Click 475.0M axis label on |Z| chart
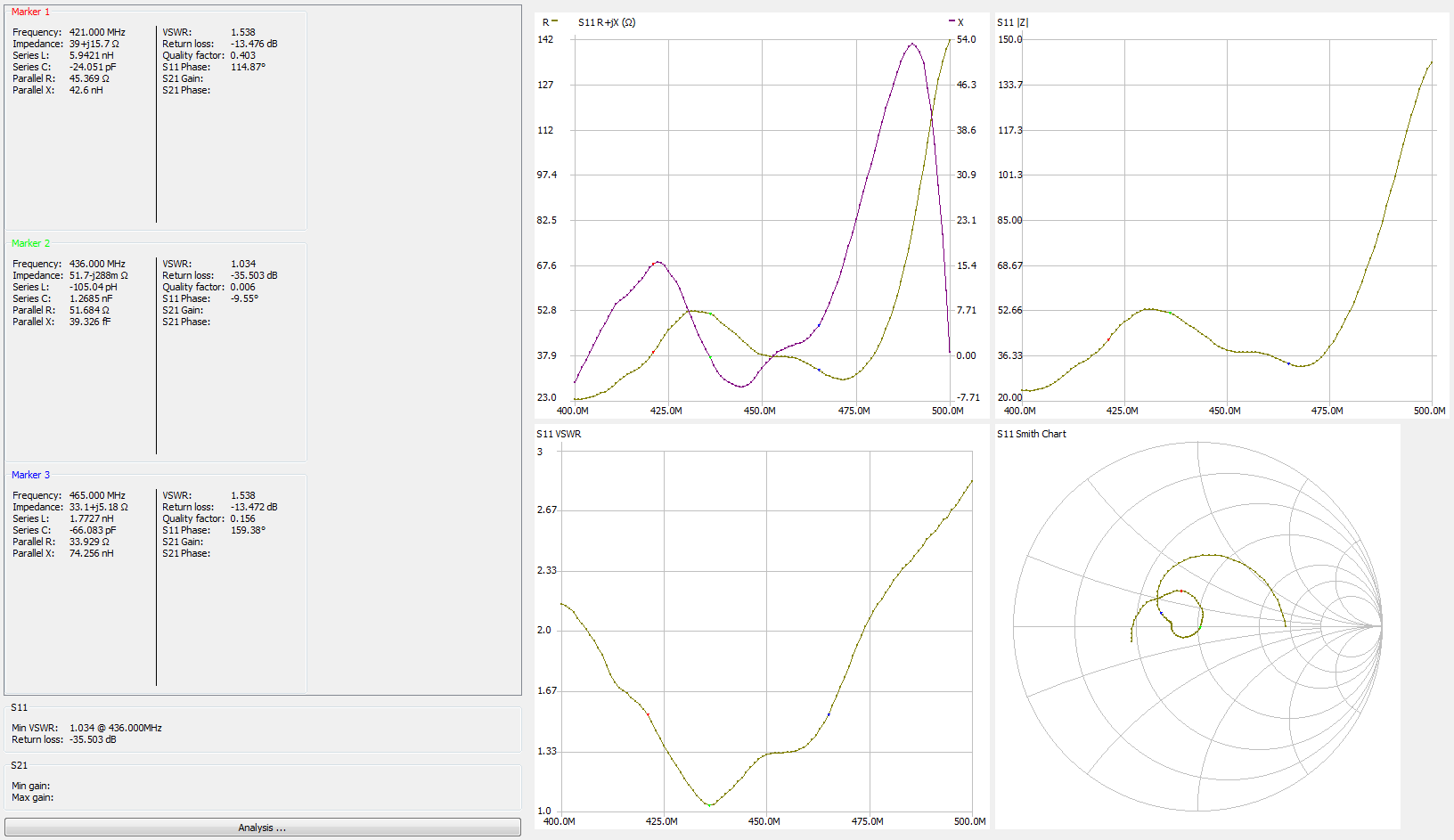The image size is (1454, 840). click(x=1327, y=411)
